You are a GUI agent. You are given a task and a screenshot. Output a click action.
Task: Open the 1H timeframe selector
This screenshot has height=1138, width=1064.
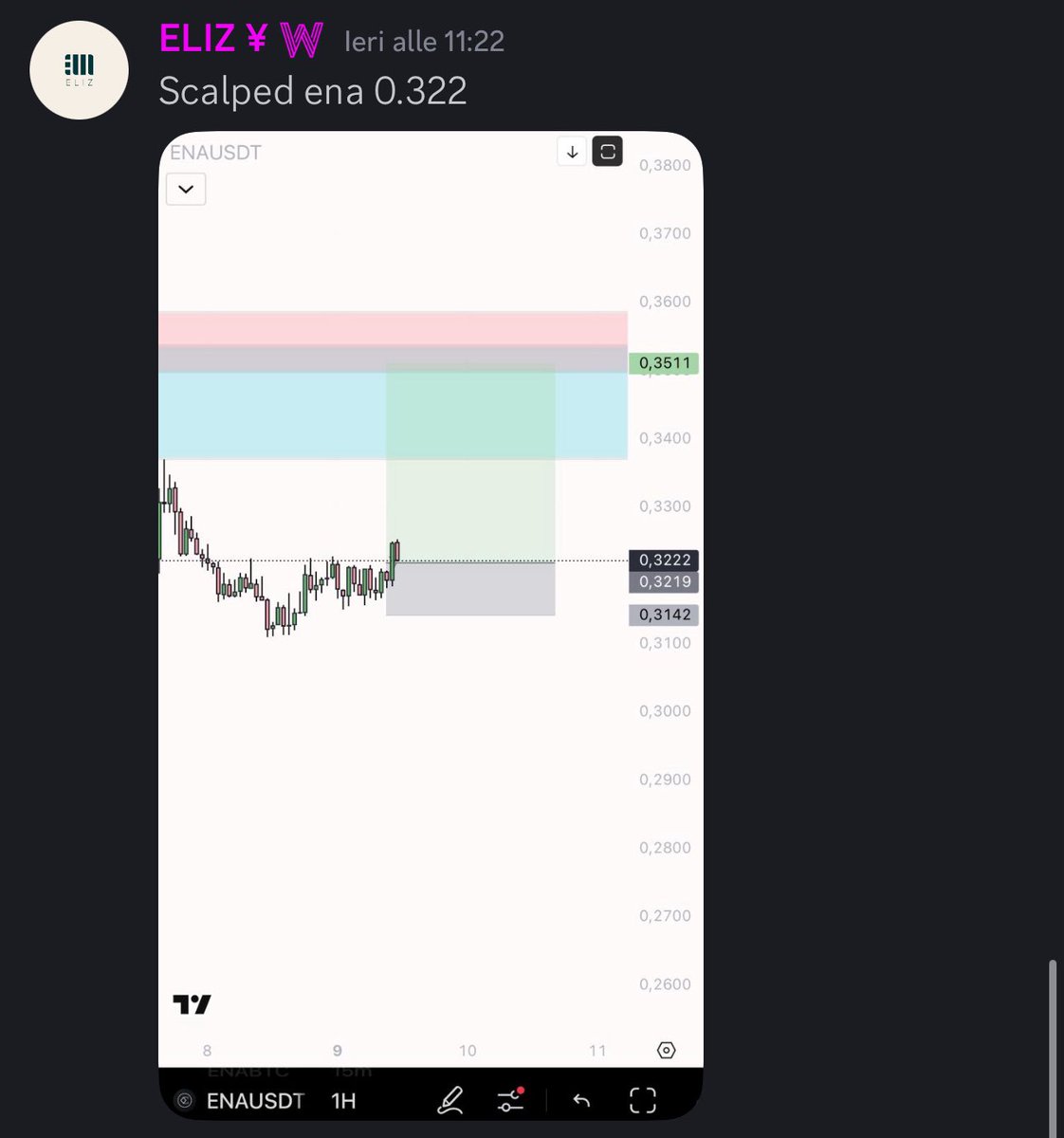(x=343, y=1101)
